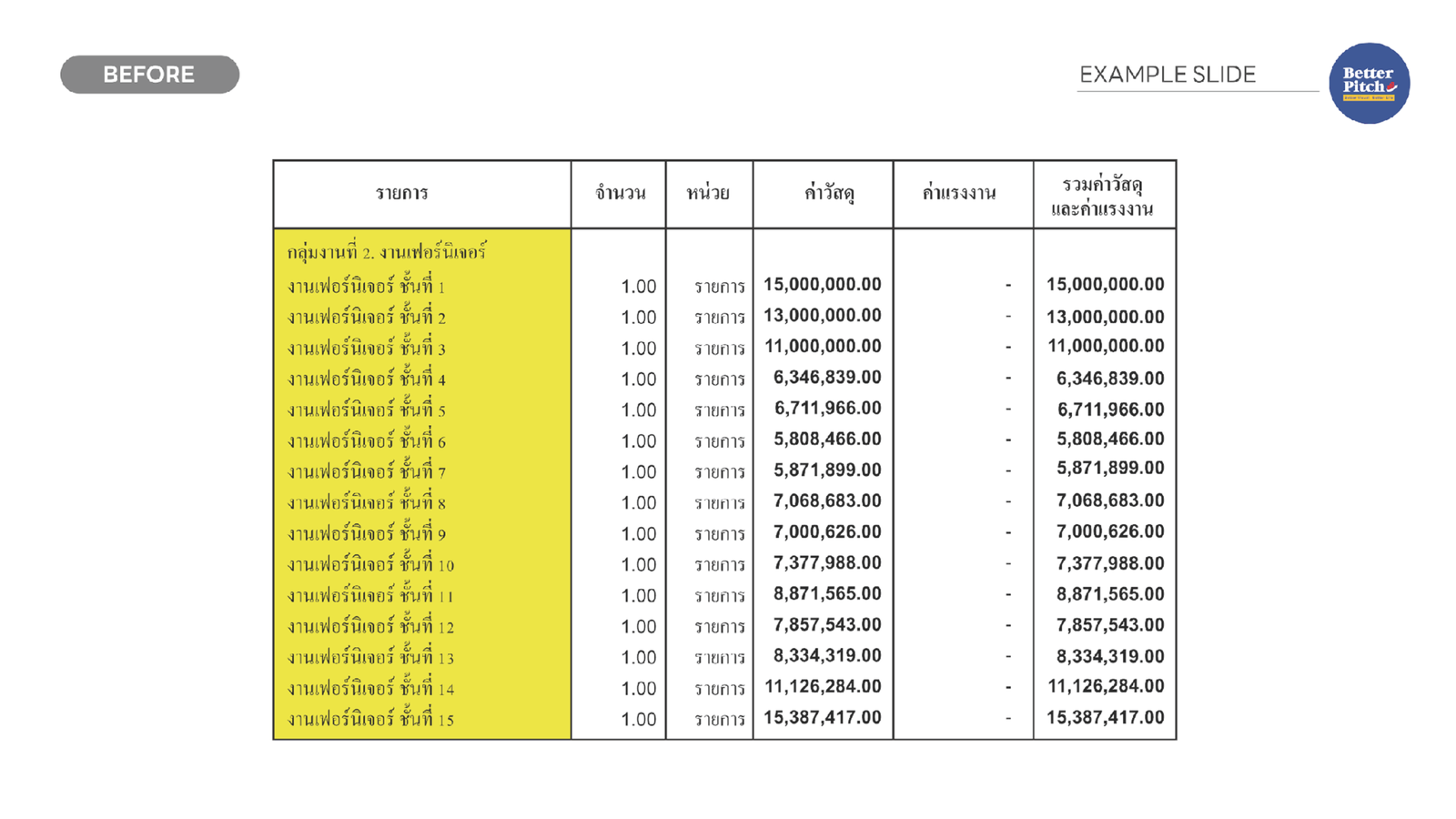The width and height of the screenshot is (1456, 819).
Task: Select the row label งานเฟอร์นิเจอร์ ชั้นที่ 1
Action: (367, 286)
